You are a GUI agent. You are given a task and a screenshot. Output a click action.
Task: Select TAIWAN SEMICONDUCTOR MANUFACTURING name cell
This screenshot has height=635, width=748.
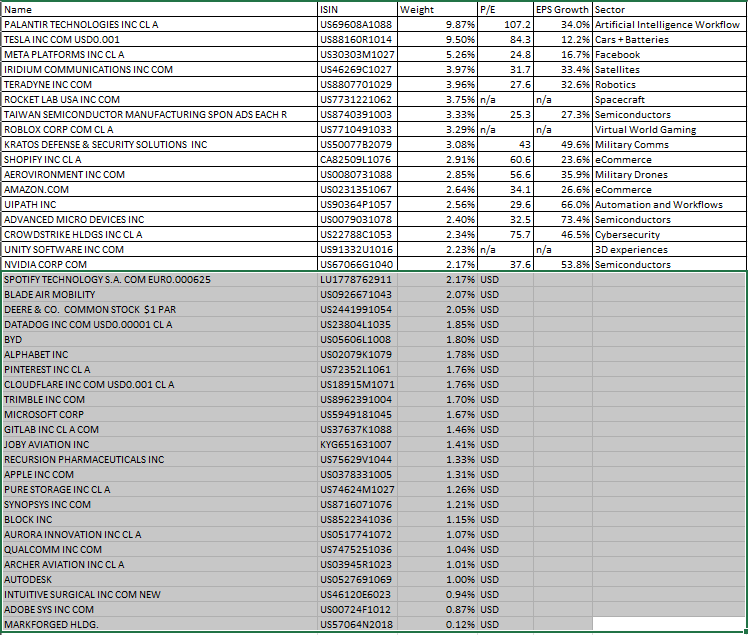point(159,115)
